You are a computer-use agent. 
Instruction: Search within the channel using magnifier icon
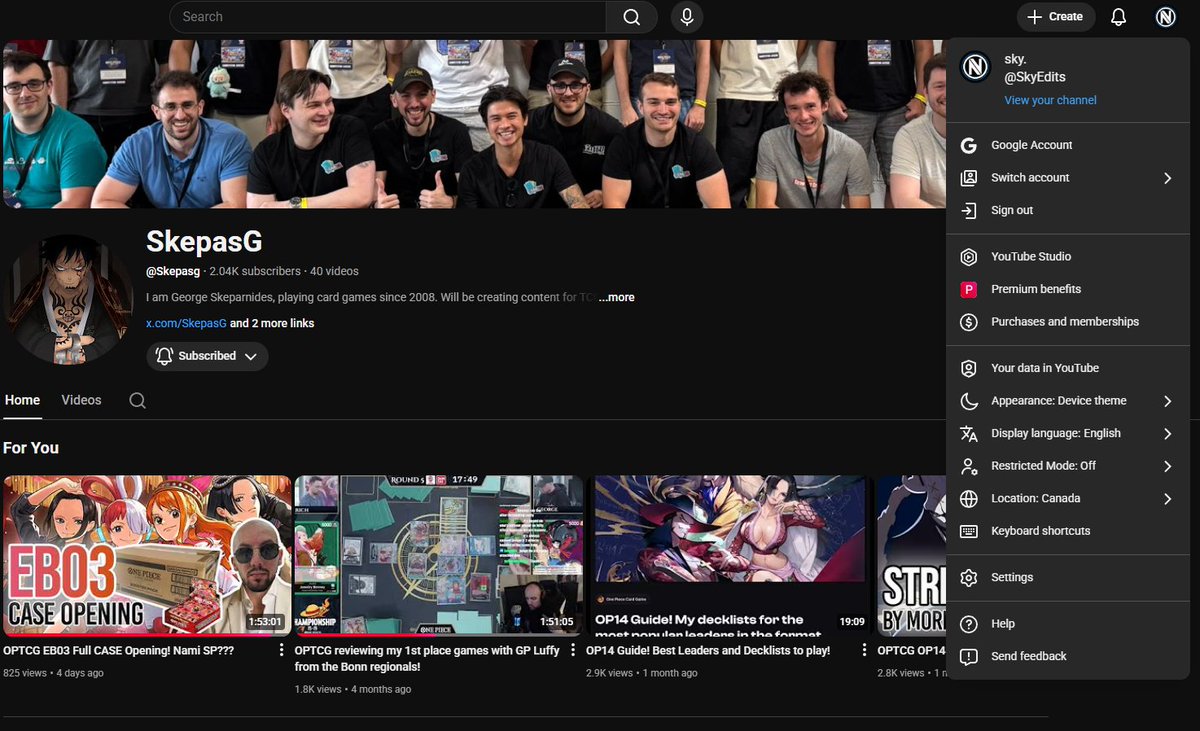(x=138, y=400)
